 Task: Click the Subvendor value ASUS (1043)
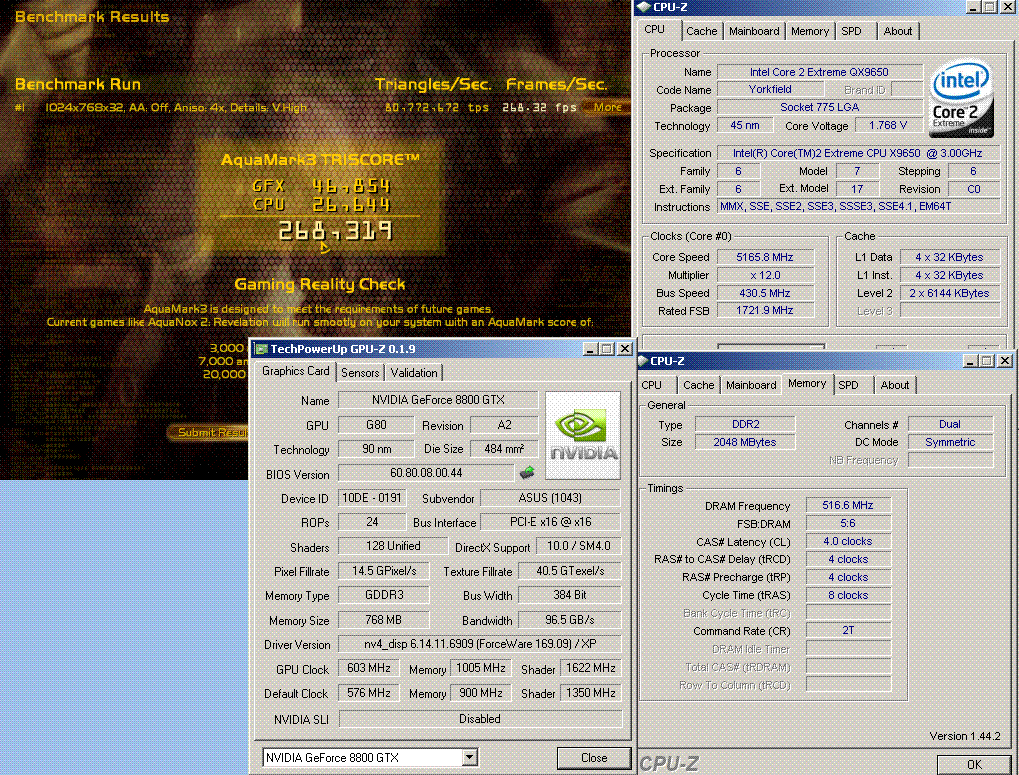[550, 498]
